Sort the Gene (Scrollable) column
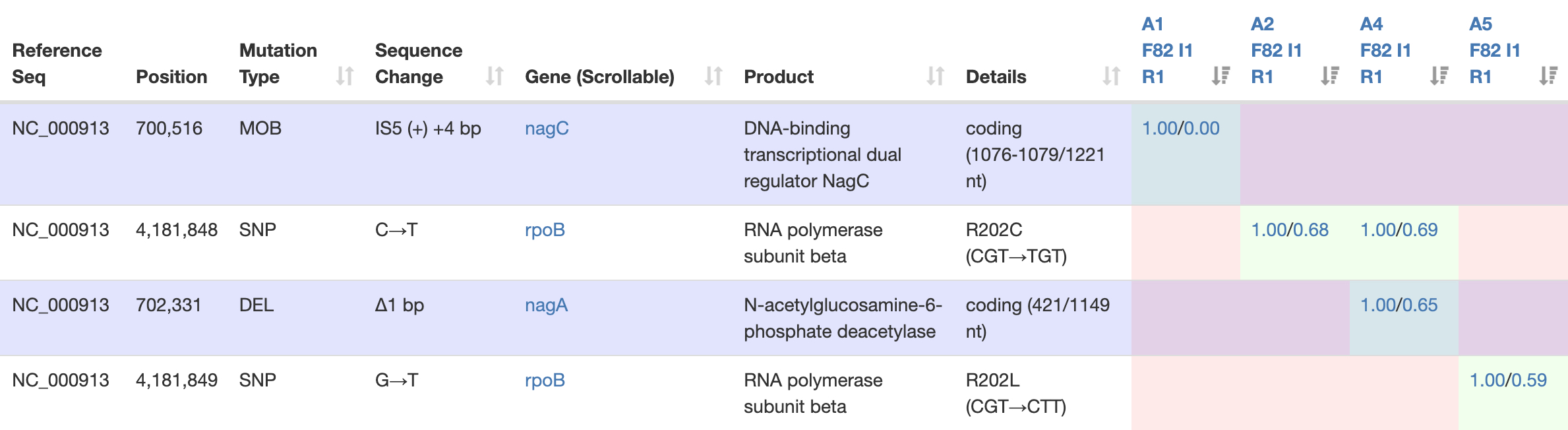 pyautogui.click(x=713, y=77)
